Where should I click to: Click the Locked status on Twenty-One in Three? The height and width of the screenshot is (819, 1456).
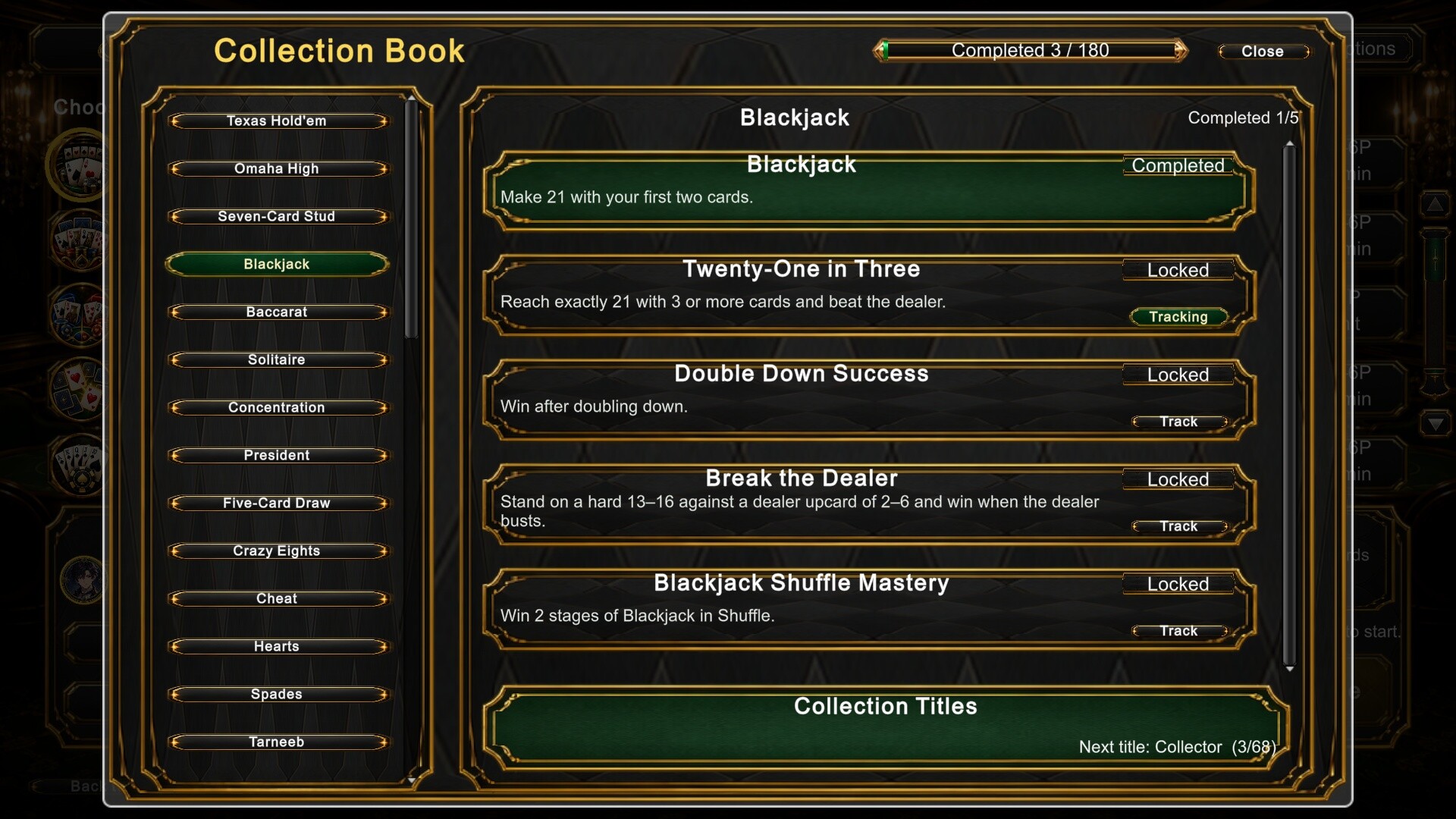[x=1178, y=271]
